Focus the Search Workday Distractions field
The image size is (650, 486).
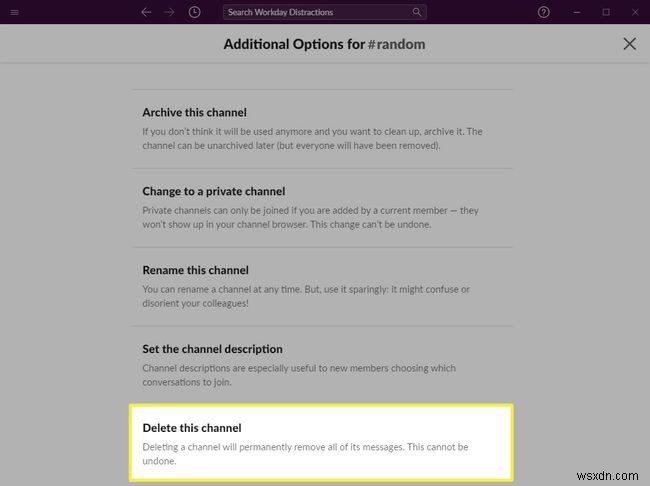[315, 12]
